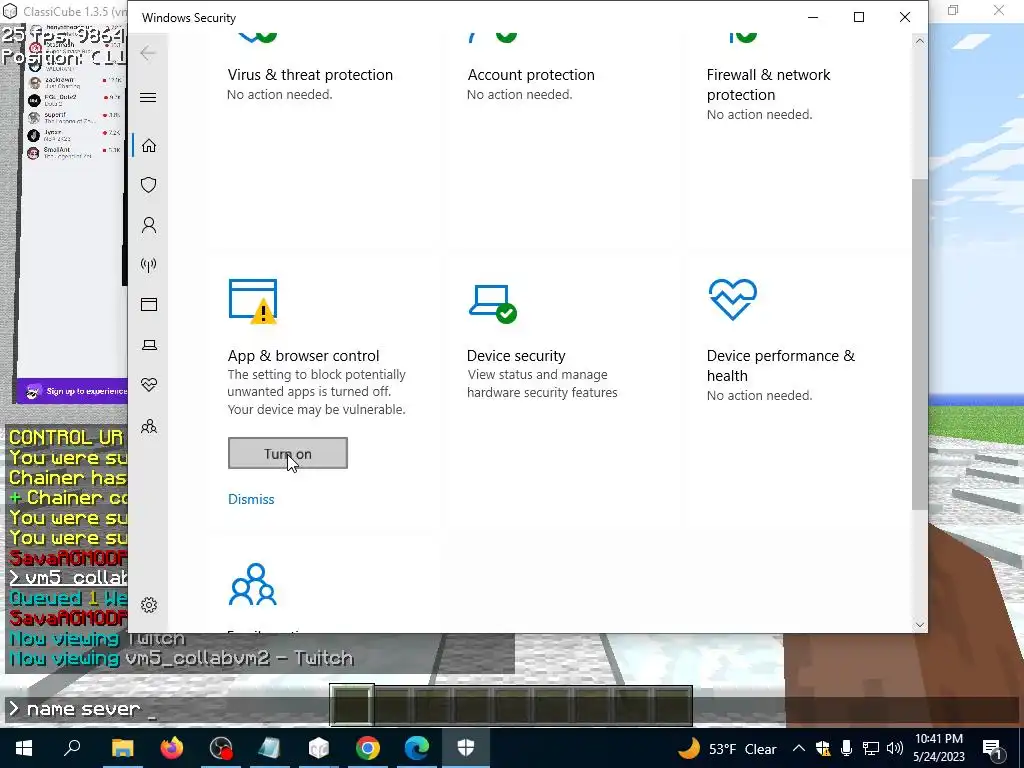Open File Explorer from the taskbar
This screenshot has height=768, width=1024.
pos(122,748)
